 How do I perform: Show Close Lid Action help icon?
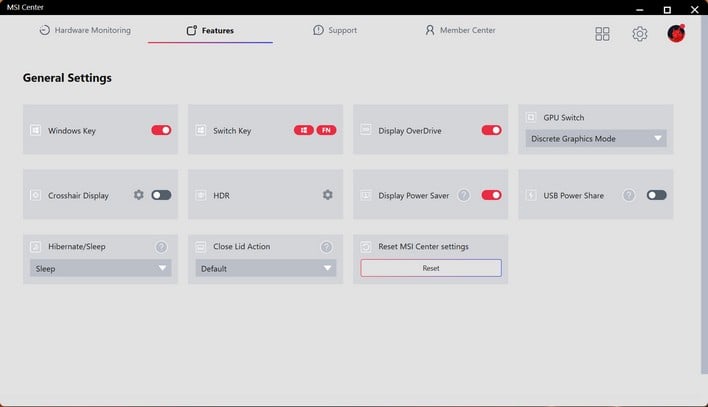coord(326,247)
